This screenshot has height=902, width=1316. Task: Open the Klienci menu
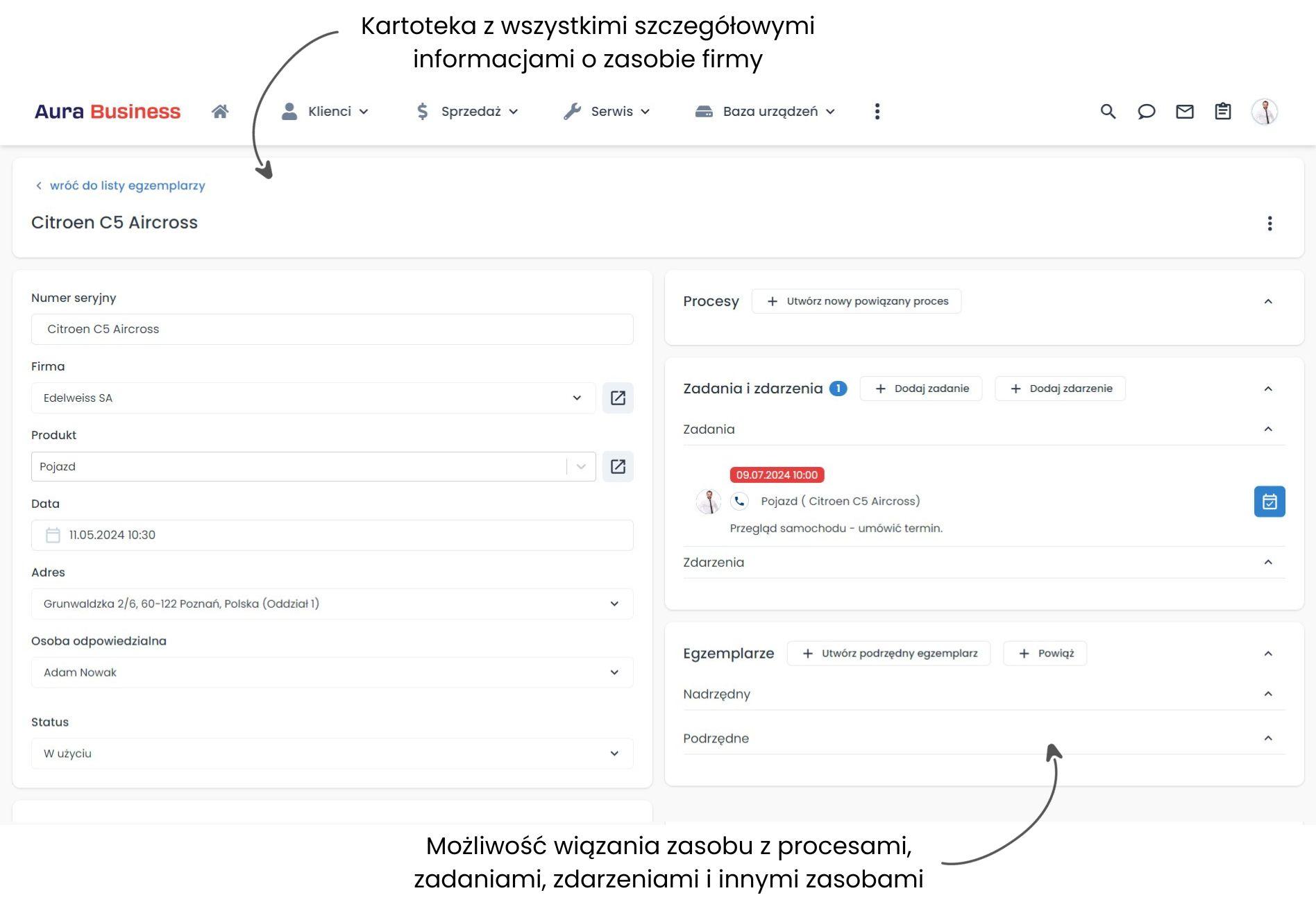click(x=326, y=112)
